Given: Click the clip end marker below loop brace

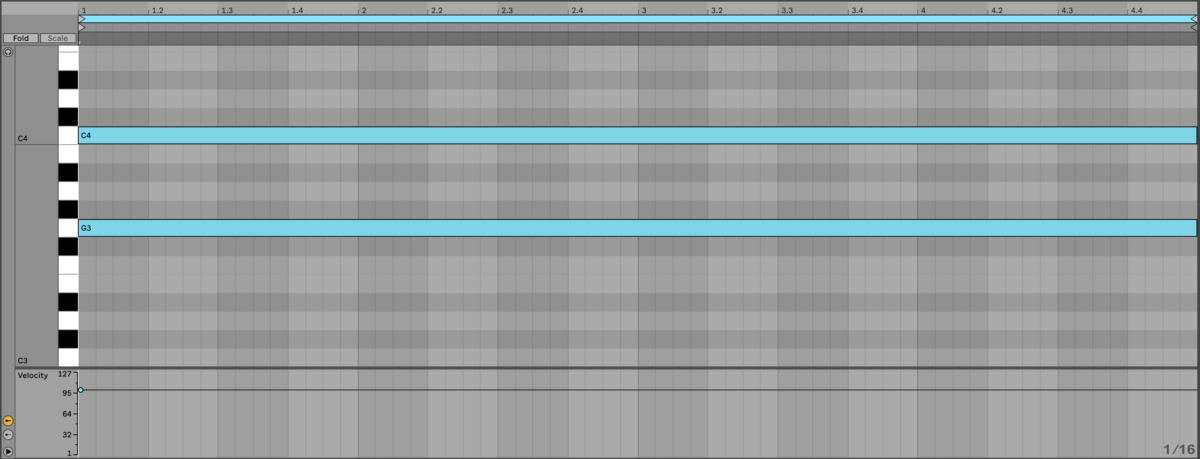Looking at the screenshot, I should pos(1192,27).
